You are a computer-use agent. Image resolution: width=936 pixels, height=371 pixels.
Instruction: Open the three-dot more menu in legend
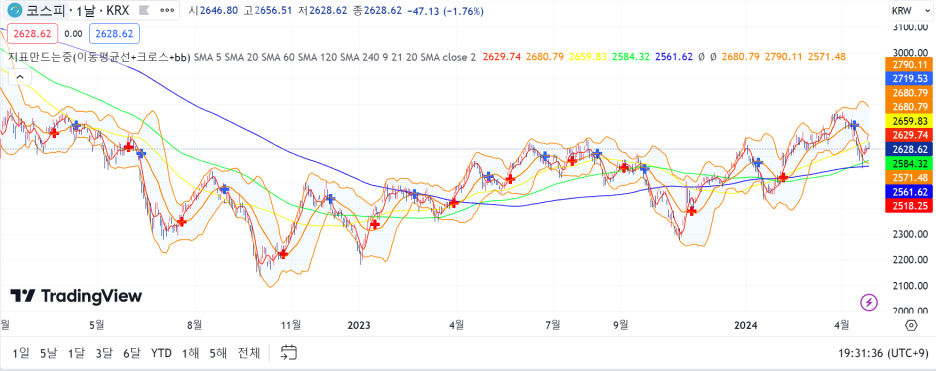167,11
